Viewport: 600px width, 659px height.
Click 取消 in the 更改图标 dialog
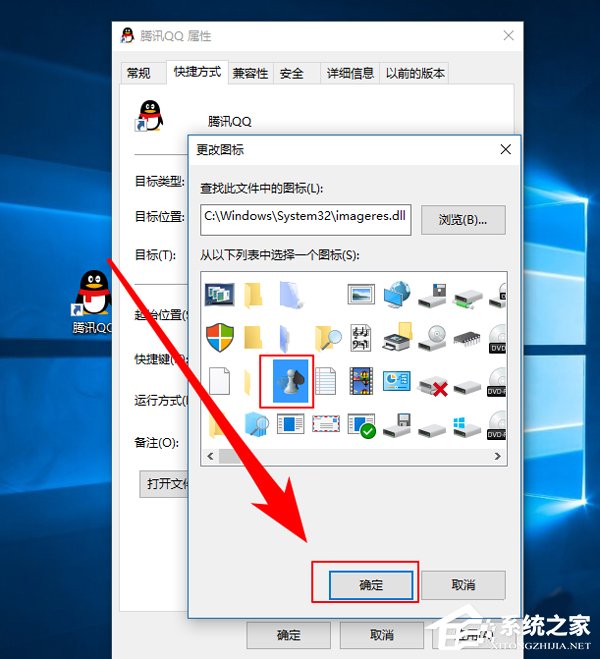[463, 585]
